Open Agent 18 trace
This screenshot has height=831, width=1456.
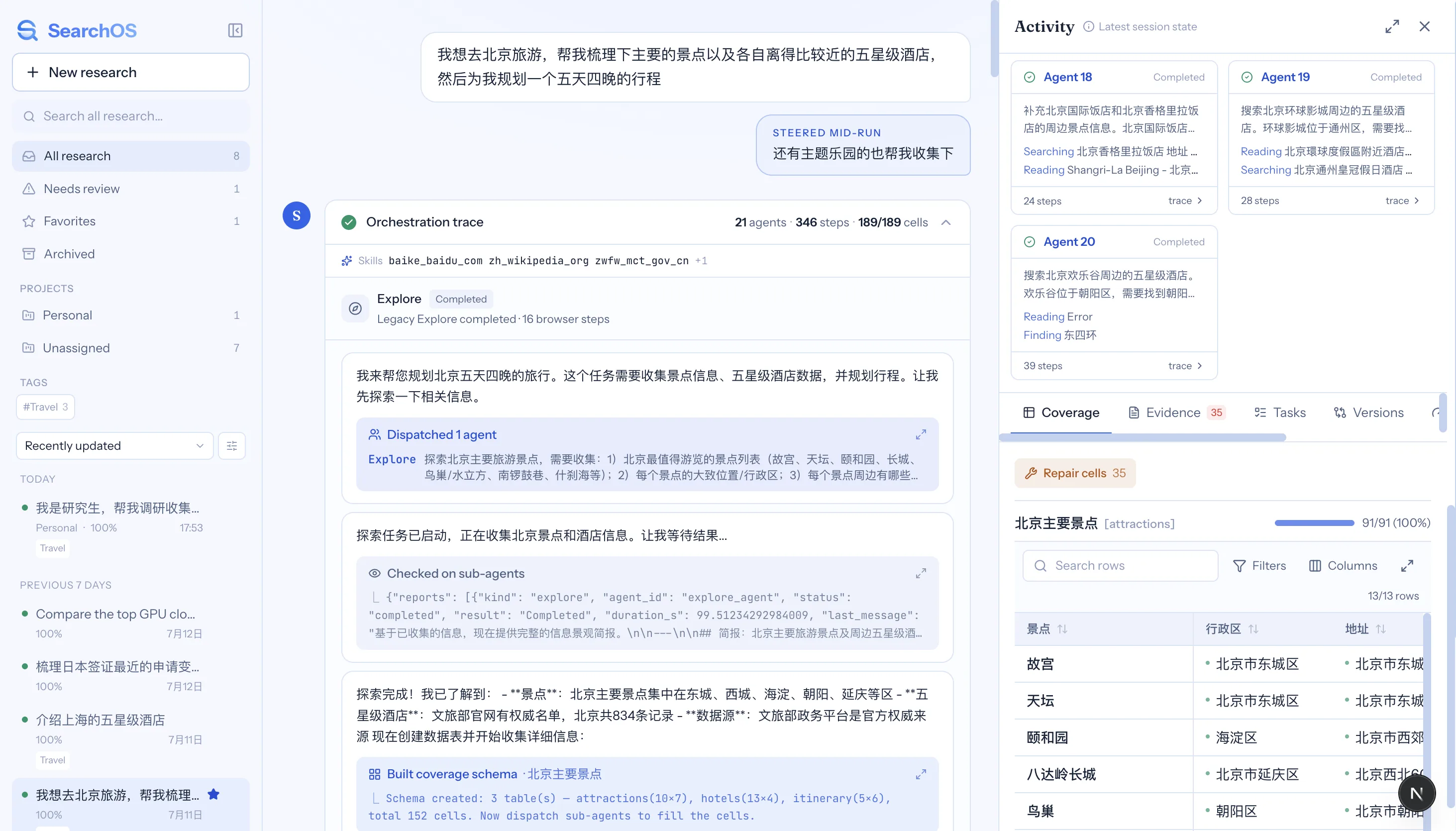pyautogui.click(x=1185, y=201)
